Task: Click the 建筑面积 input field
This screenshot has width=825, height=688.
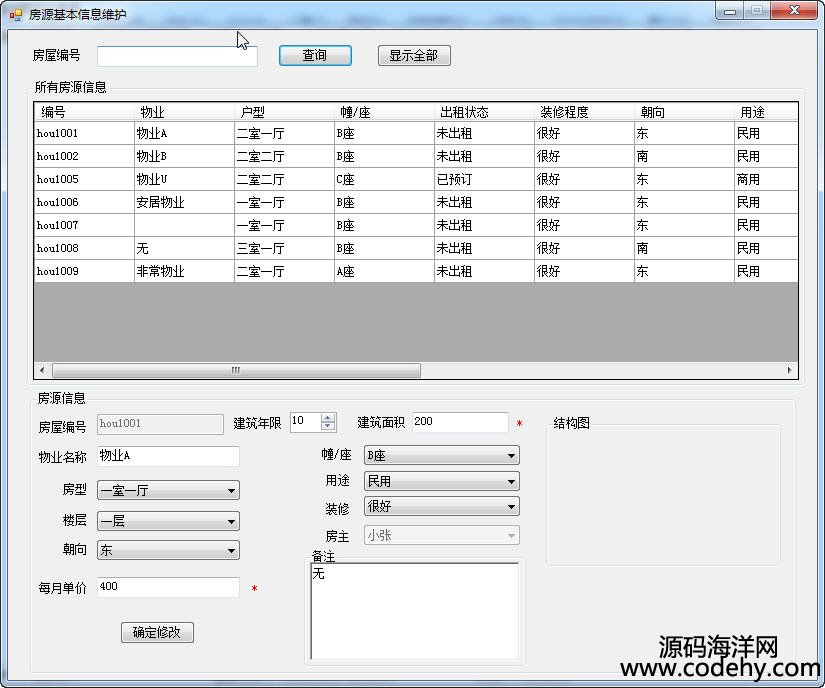Action: [459, 422]
